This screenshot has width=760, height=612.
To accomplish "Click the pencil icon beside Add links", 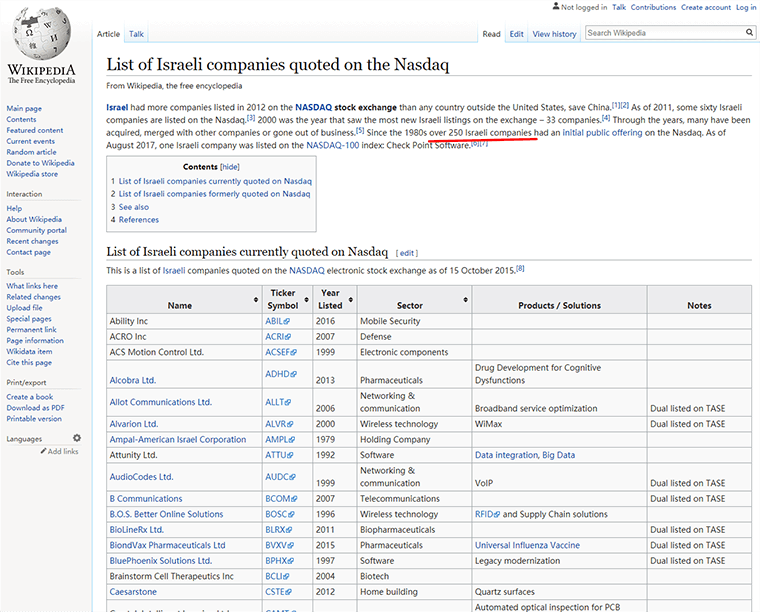I will [43, 451].
